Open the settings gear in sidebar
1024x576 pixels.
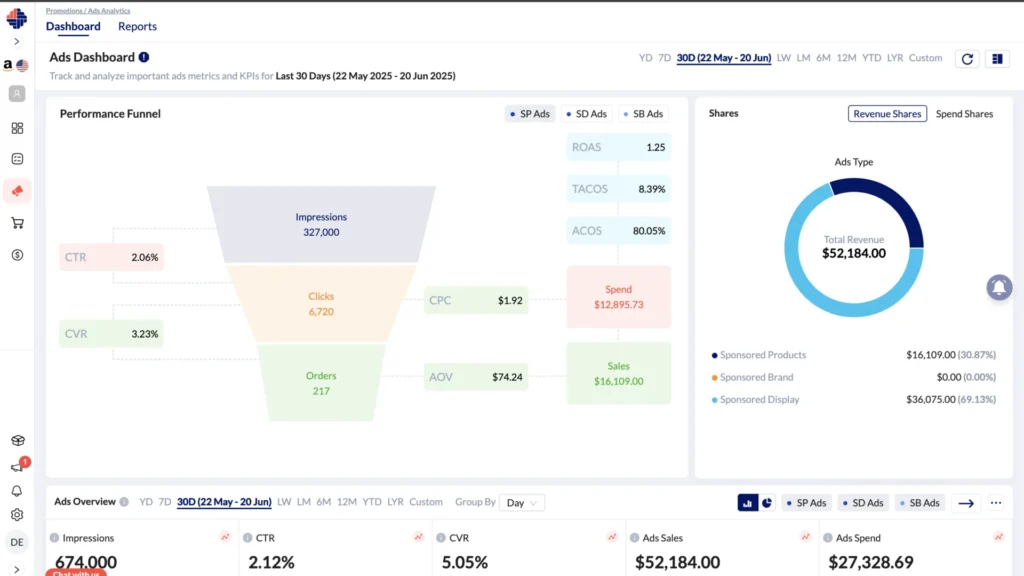[17, 515]
